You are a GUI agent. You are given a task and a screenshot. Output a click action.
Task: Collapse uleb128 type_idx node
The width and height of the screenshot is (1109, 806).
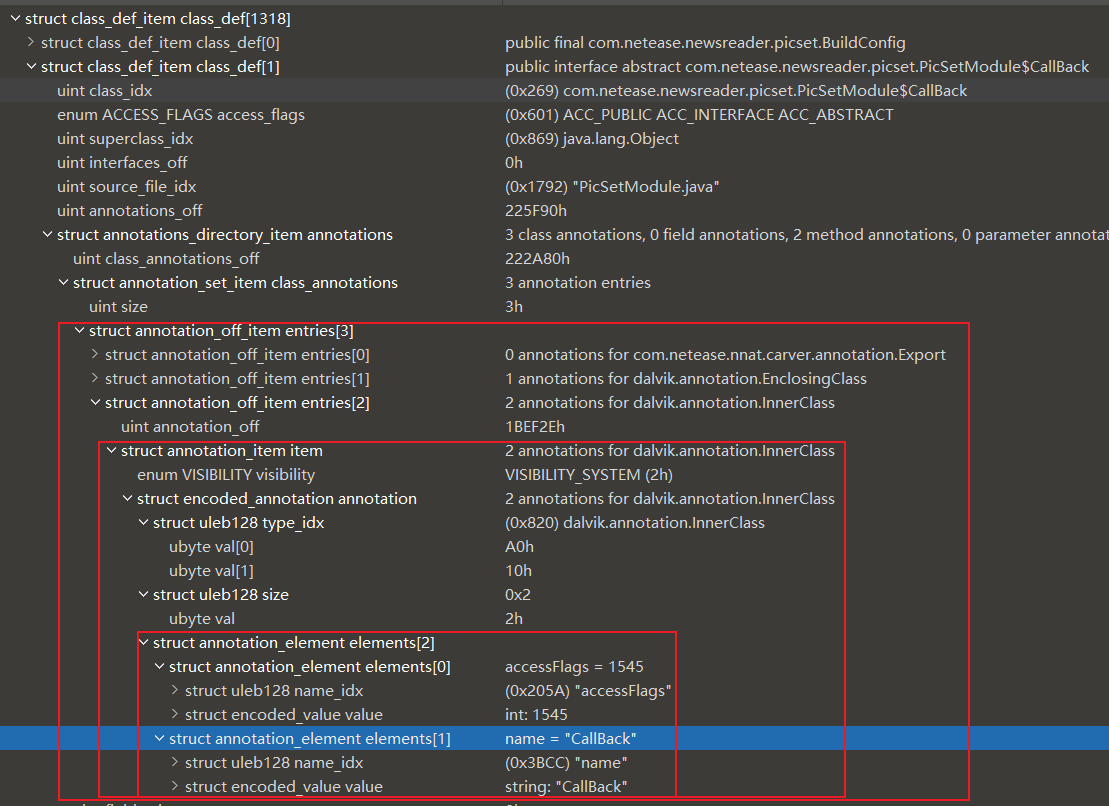coord(143,523)
